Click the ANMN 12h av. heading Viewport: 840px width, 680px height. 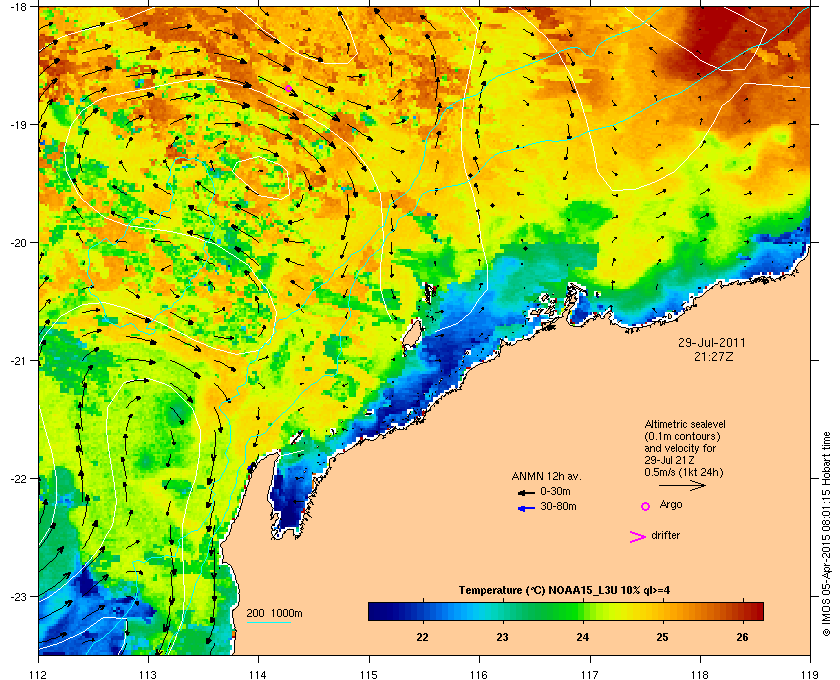546,476
